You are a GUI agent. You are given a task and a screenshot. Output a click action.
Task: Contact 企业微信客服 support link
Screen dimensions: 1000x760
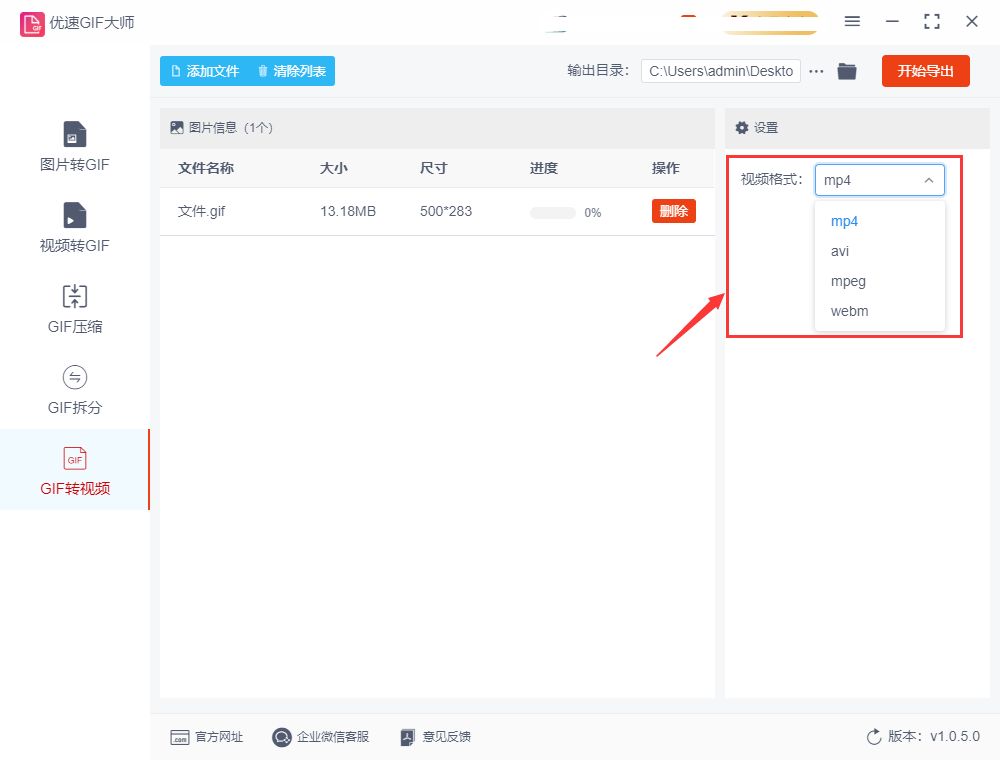pos(321,737)
